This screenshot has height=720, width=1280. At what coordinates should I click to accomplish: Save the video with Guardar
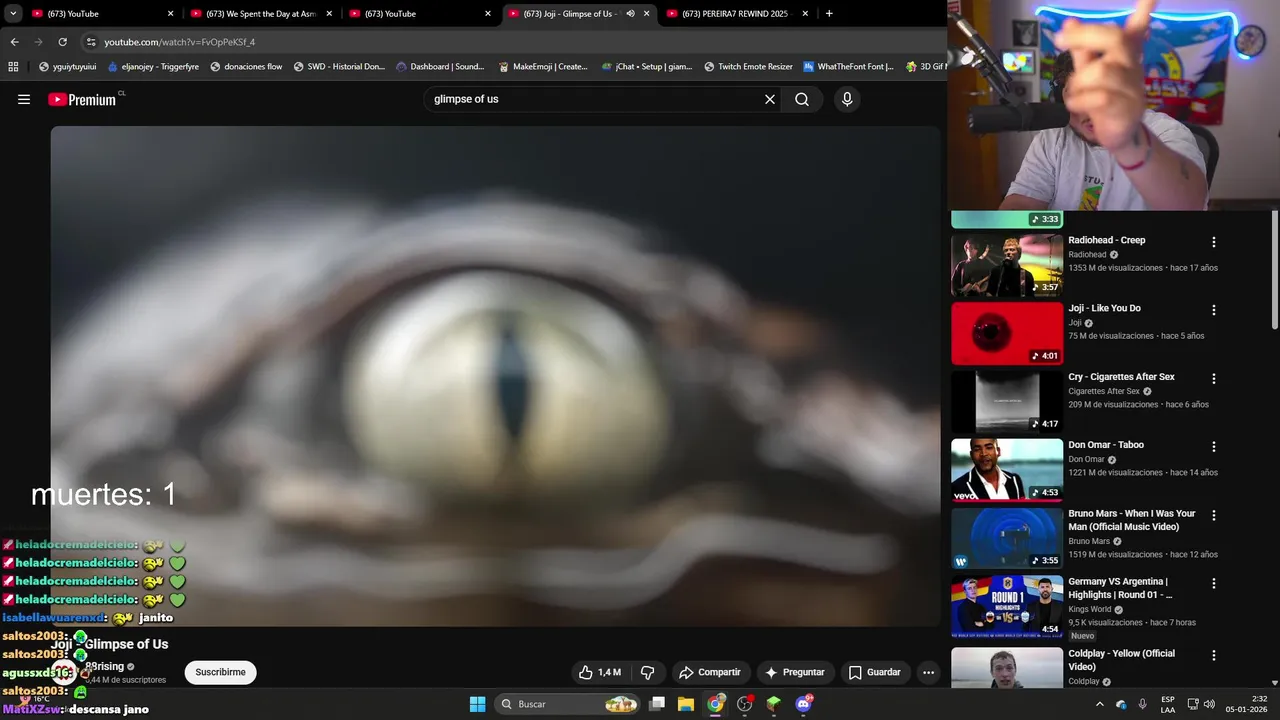[x=875, y=672]
